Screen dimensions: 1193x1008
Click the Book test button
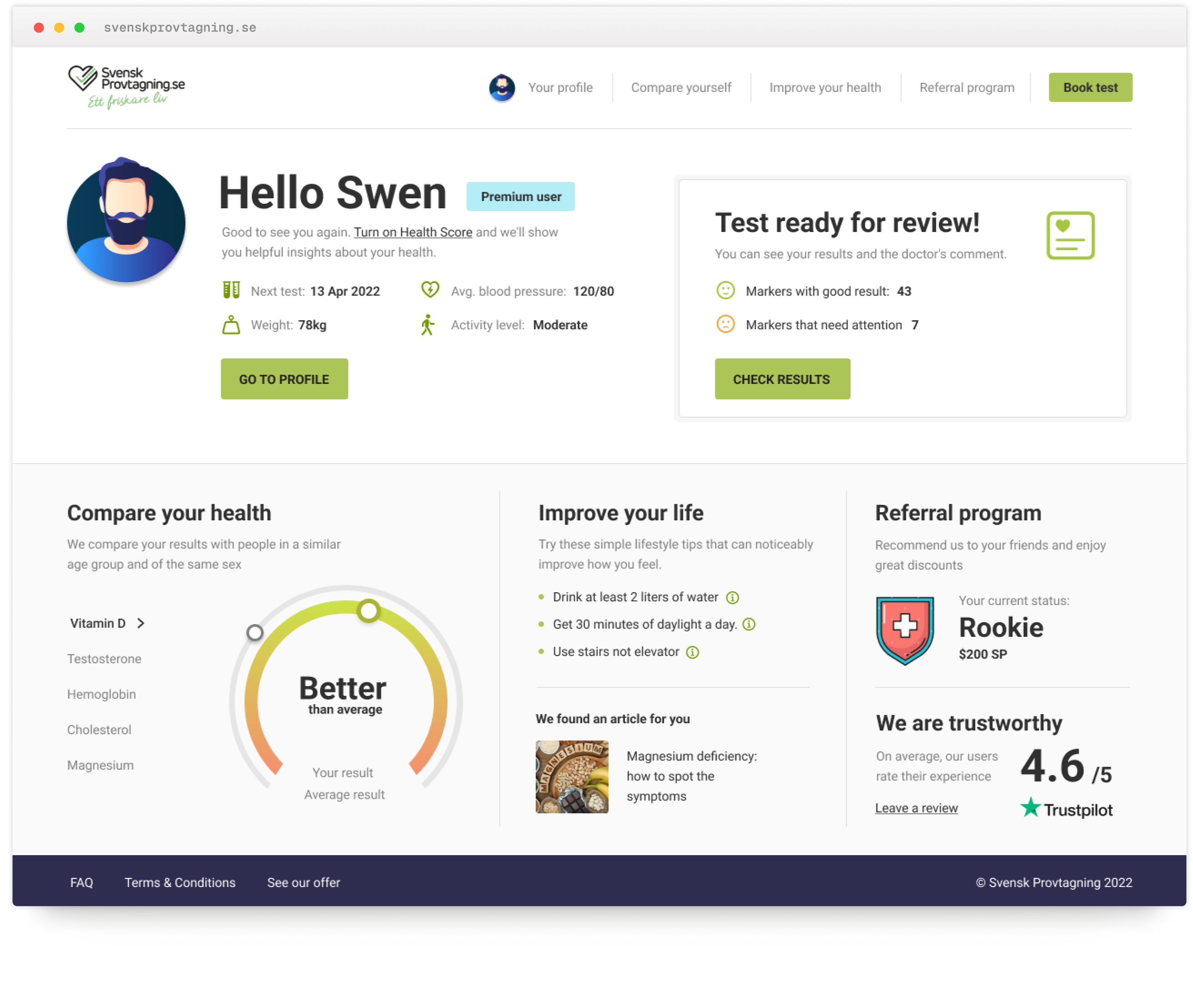coord(1090,87)
